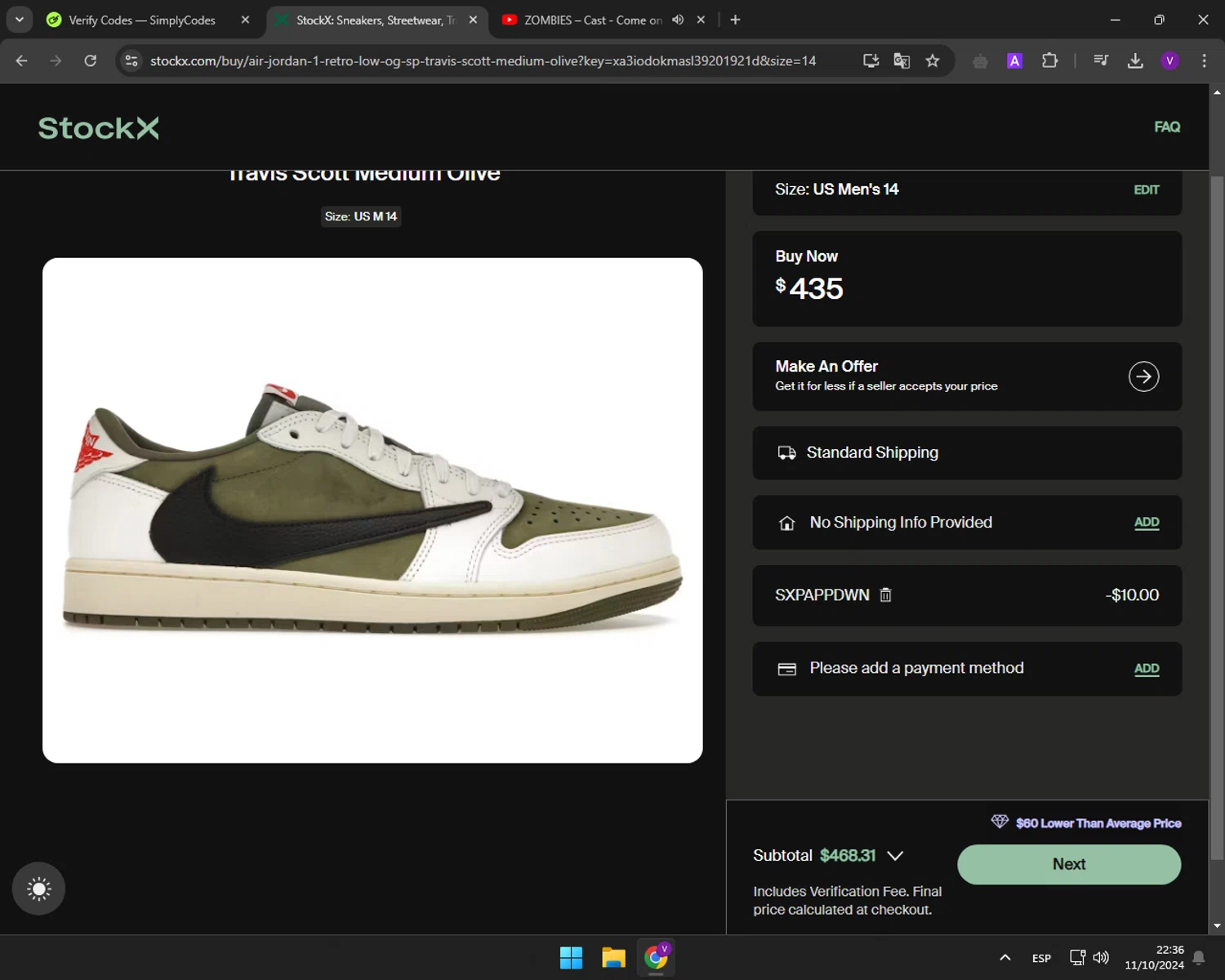
Task: Click ADD for shipping info
Action: tap(1146, 523)
